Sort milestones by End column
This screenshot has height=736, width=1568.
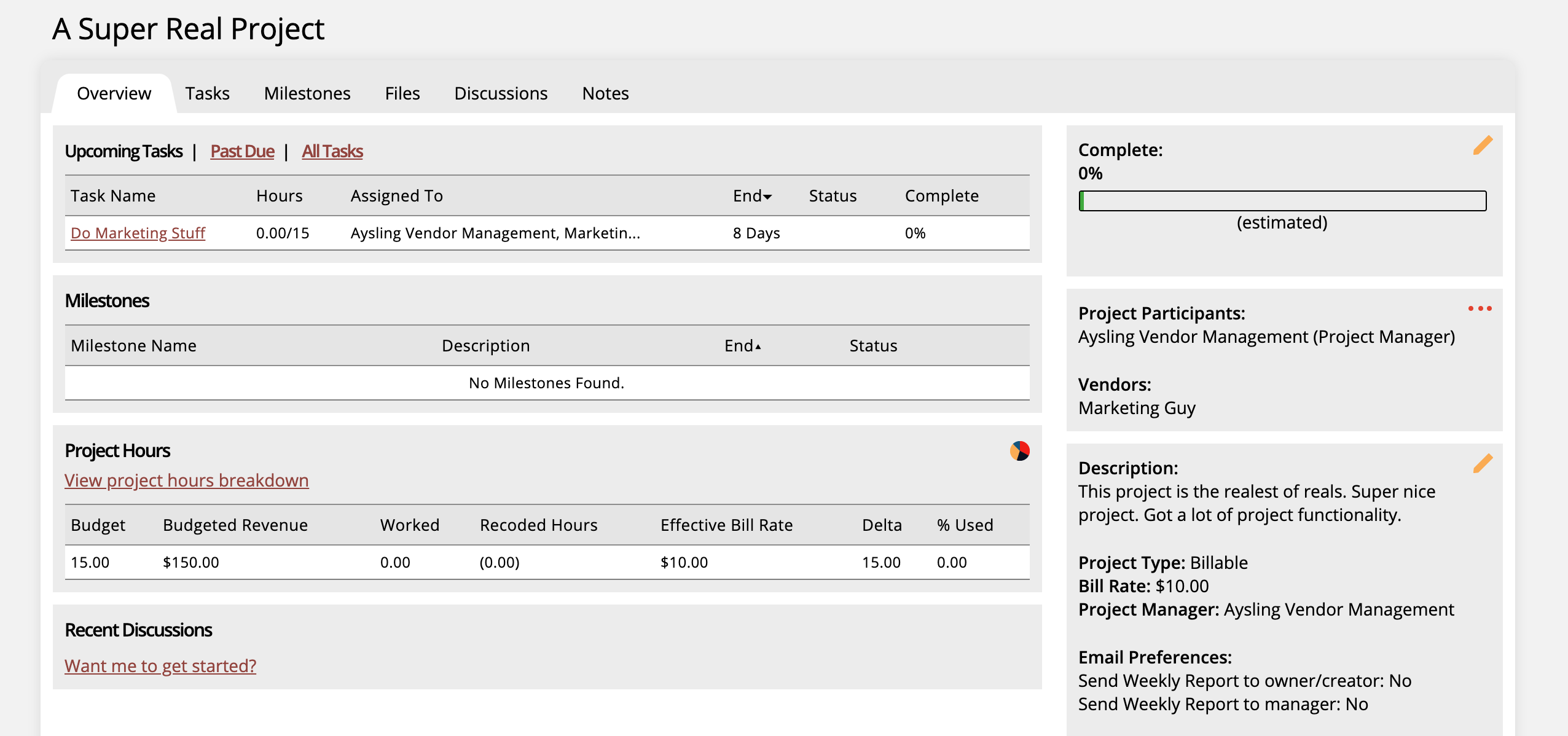742,346
